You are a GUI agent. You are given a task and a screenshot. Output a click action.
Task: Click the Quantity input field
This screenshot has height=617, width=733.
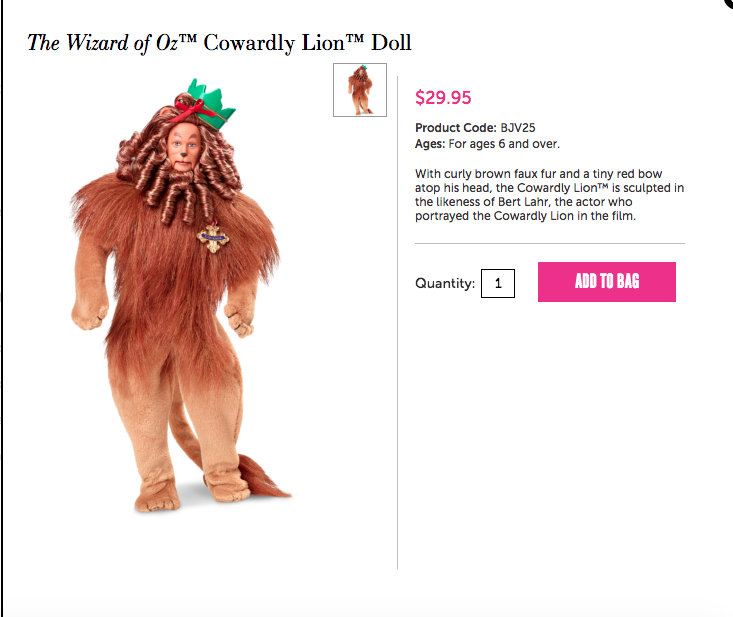pyautogui.click(x=498, y=283)
